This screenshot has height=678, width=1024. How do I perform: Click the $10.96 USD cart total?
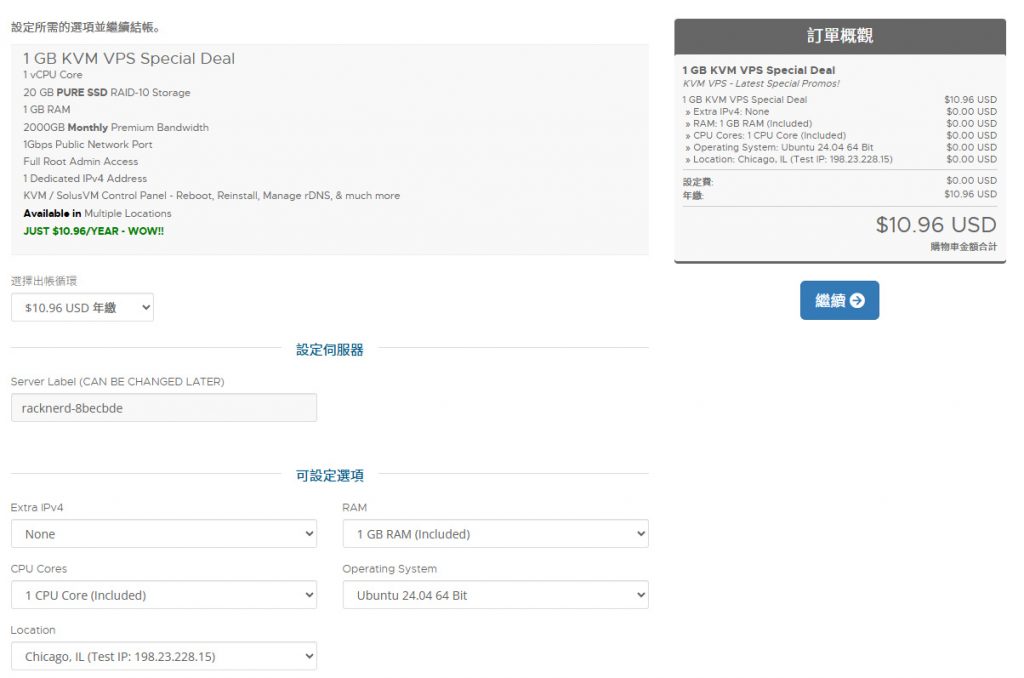[936, 225]
